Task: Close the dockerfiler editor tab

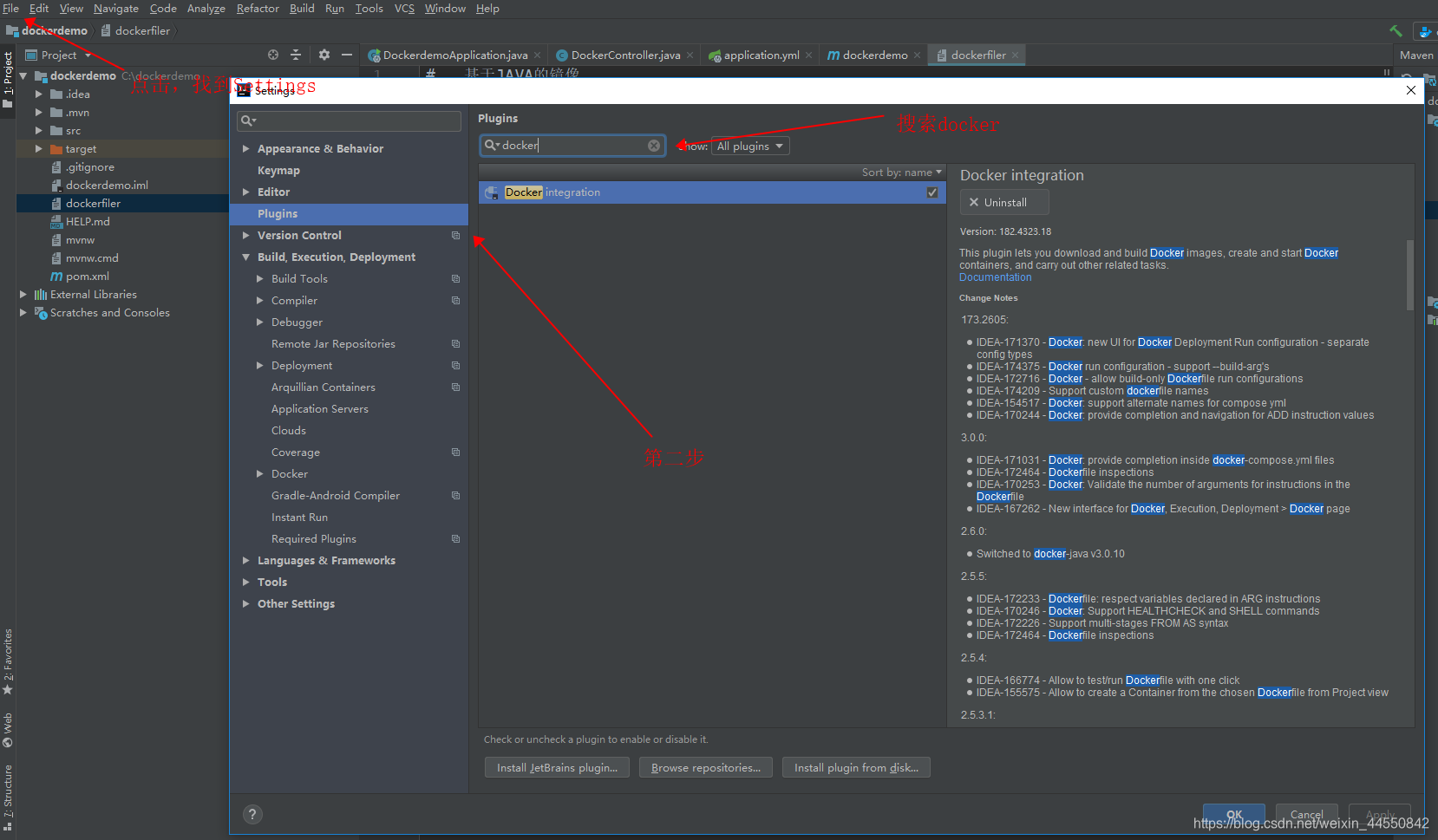Action: [x=1016, y=55]
